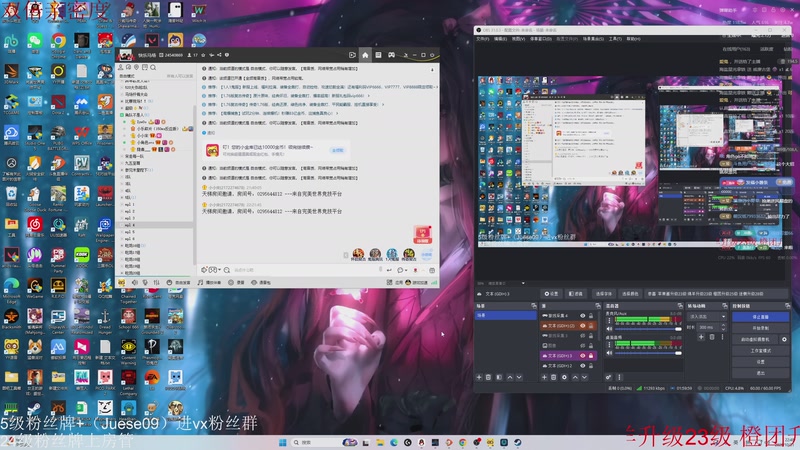Open File Explorer from taskbar
Screen dimensions: 800x450
coord(380,442)
